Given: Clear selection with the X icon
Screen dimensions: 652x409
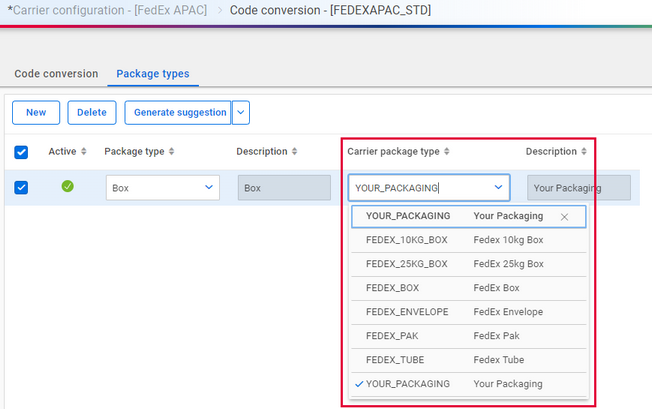Looking at the screenshot, I should tap(564, 217).
